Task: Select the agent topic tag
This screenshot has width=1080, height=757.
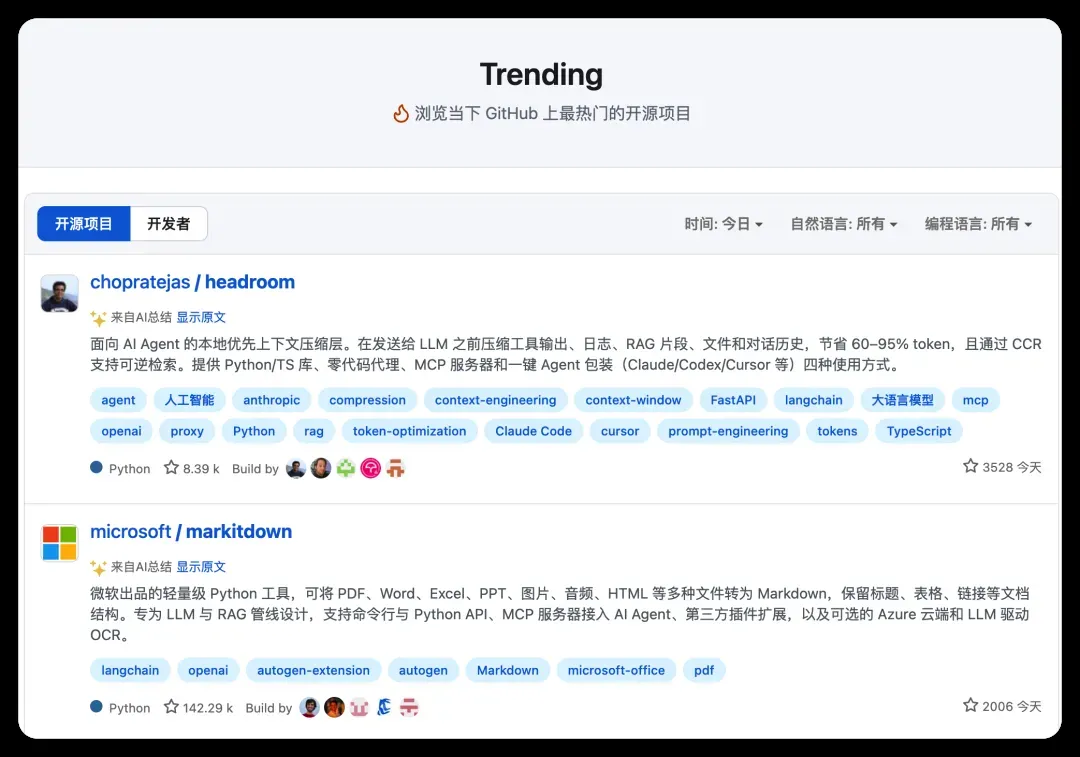Action: 118,400
